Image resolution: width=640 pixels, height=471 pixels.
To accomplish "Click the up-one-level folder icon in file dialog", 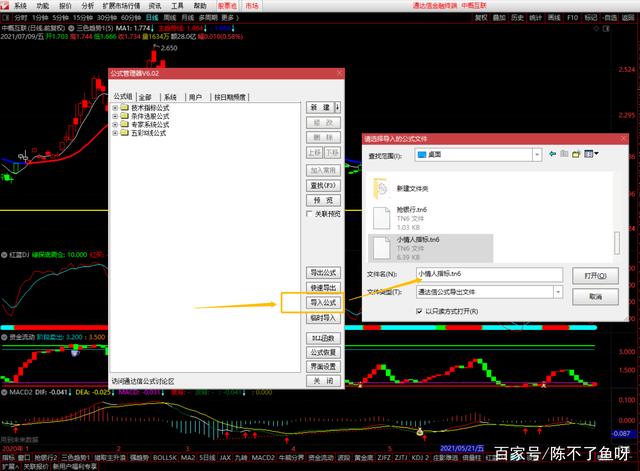I will tap(564, 154).
